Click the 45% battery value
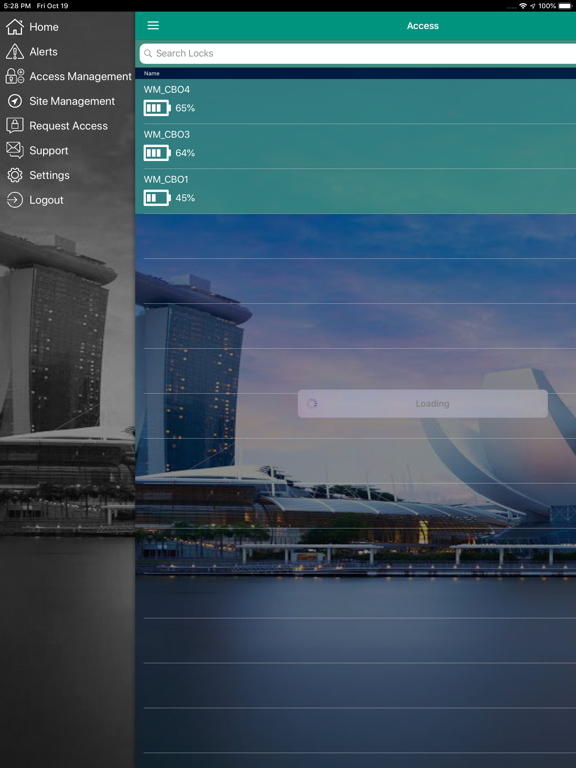The image size is (576, 768). tap(185, 198)
